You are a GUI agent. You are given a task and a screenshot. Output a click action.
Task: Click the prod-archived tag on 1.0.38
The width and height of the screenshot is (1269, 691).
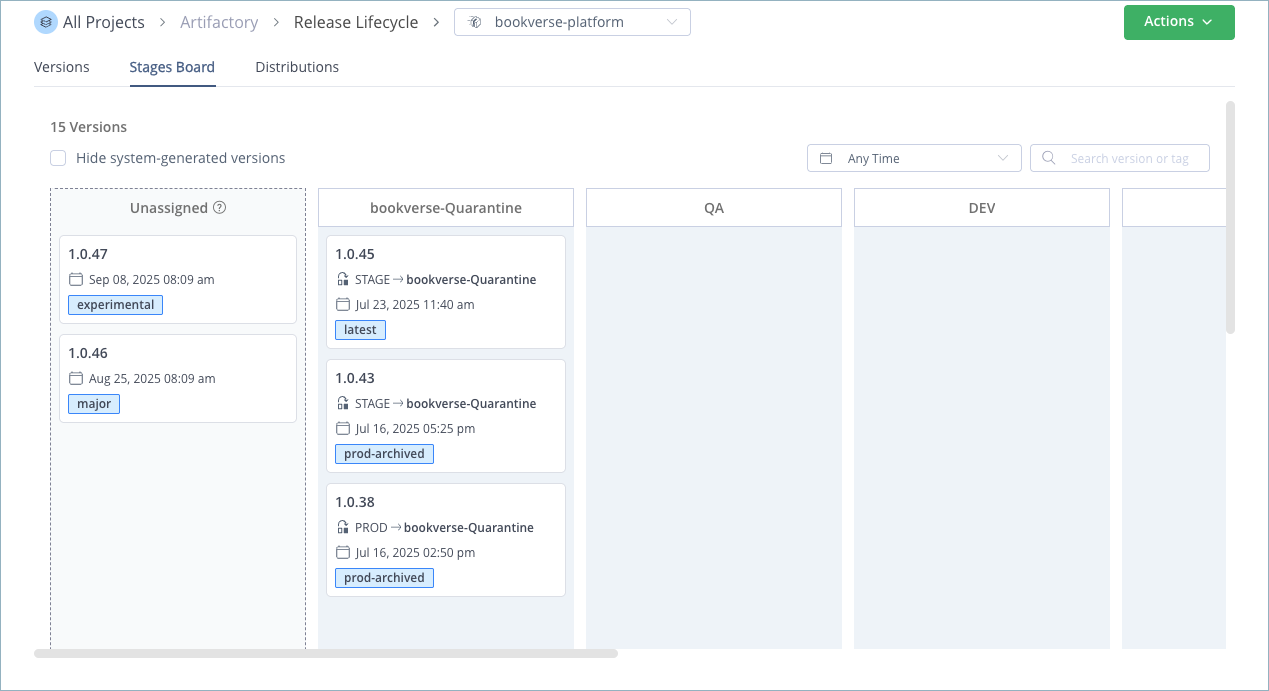tap(384, 578)
